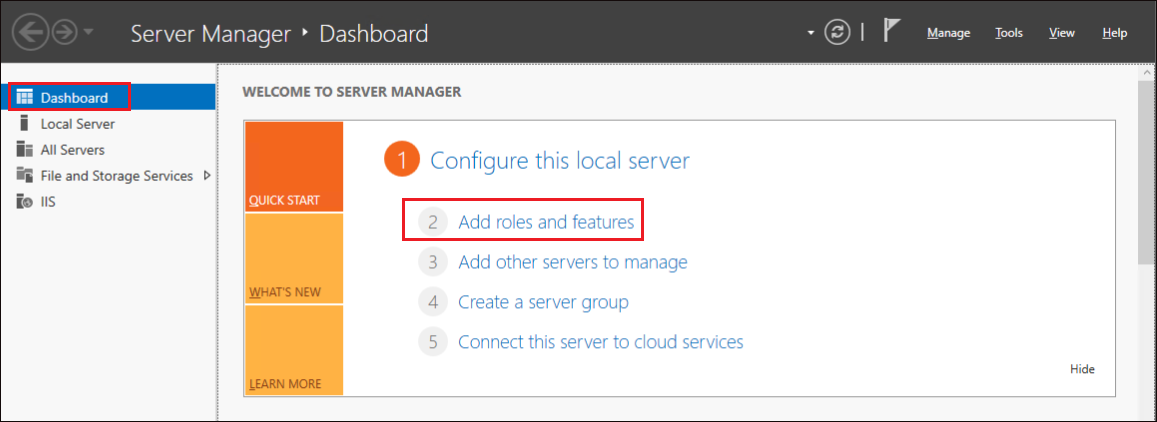This screenshot has height=422, width=1157.
Task: Select the What's New tile
Action: point(294,258)
